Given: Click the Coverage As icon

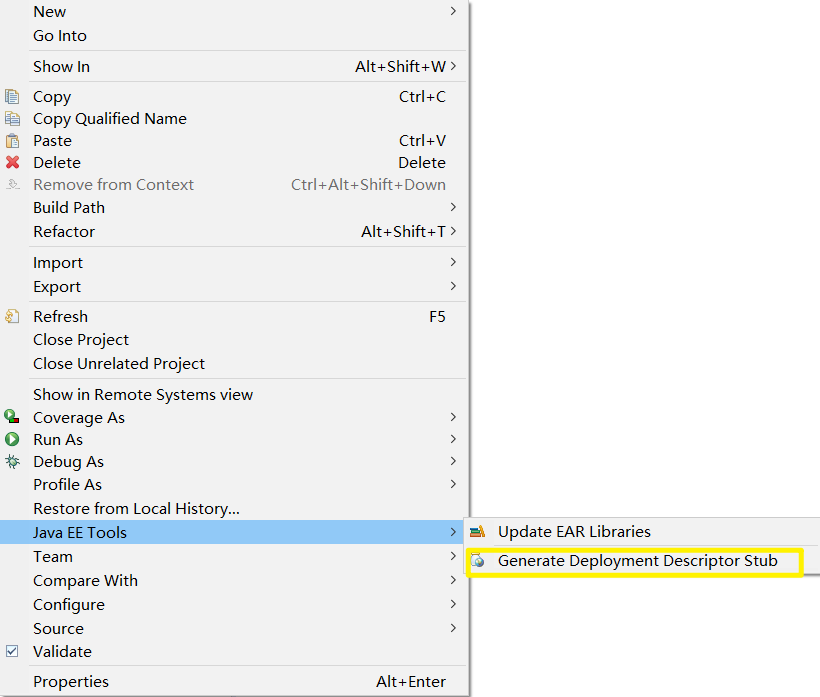Looking at the screenshot, I should pos(12,417).
